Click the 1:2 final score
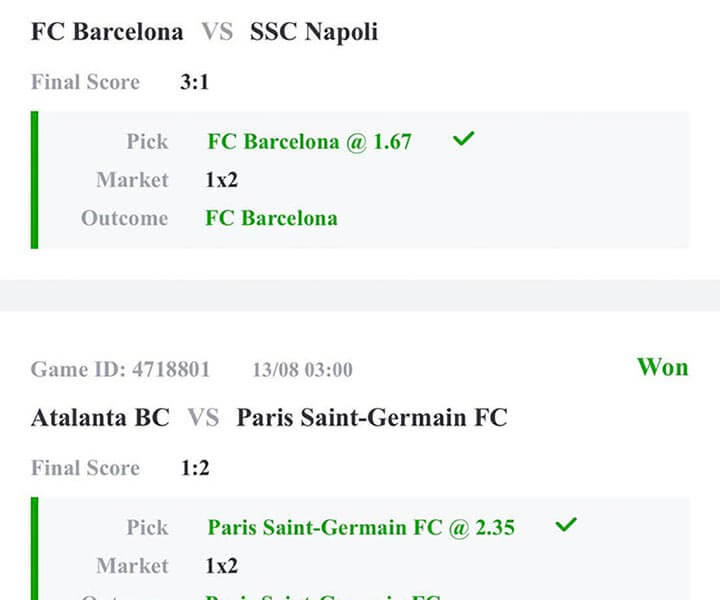 tap(194, 468)
